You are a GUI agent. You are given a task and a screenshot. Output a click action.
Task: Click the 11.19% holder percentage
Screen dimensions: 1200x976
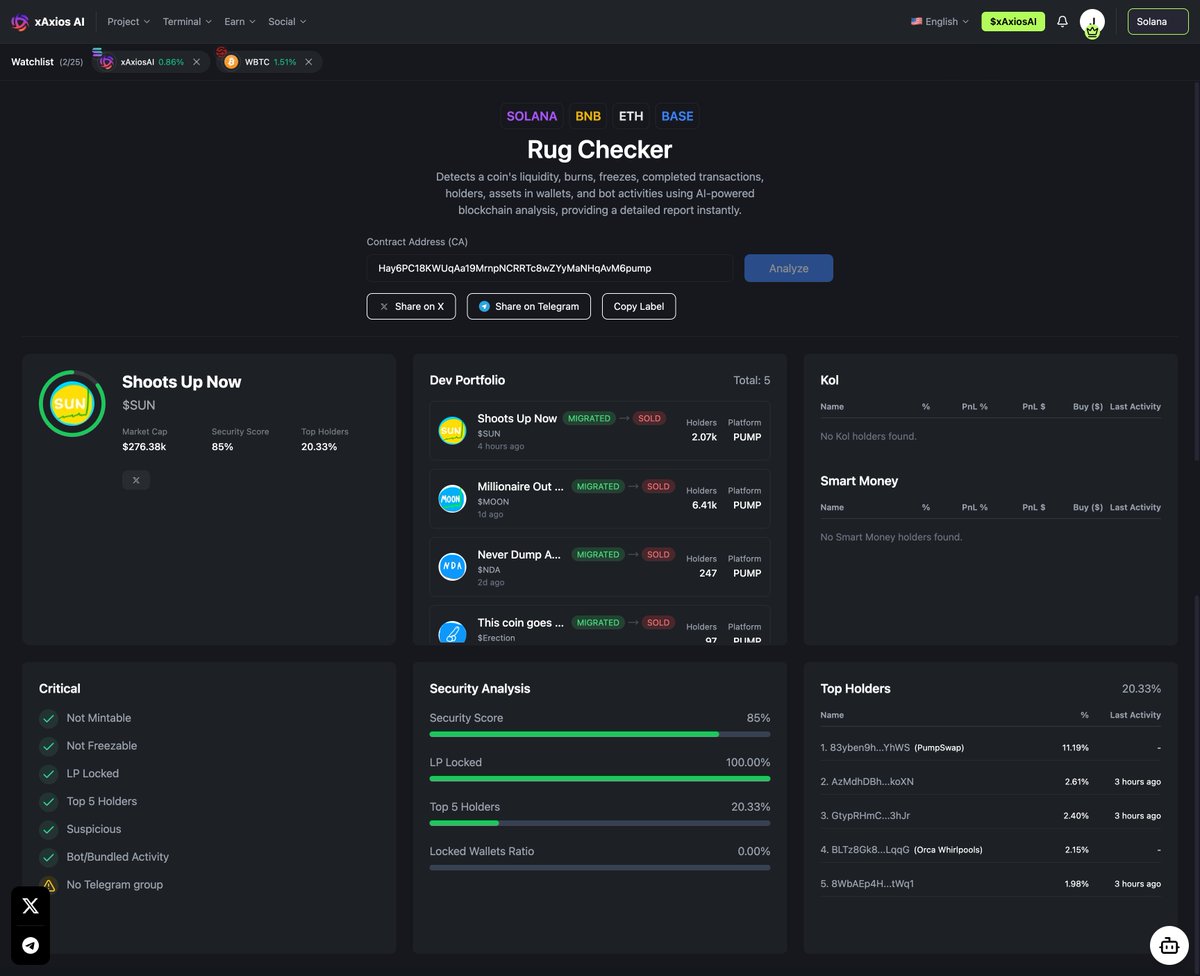point(1075,747)
